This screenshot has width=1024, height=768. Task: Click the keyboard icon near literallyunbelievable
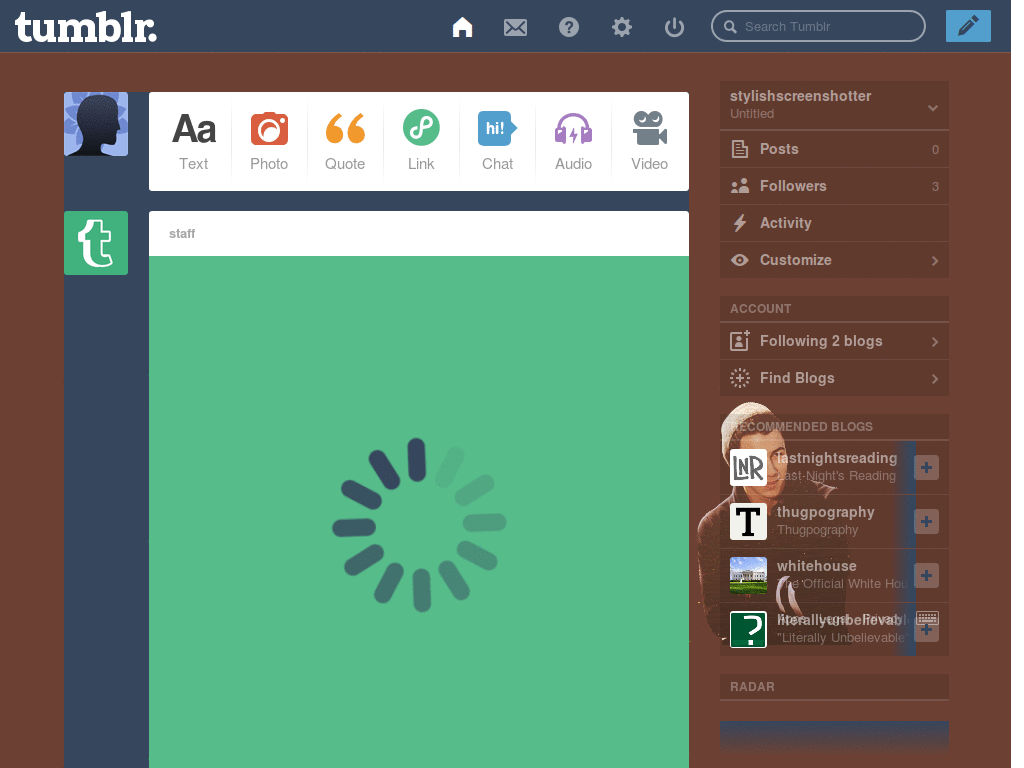927,617
